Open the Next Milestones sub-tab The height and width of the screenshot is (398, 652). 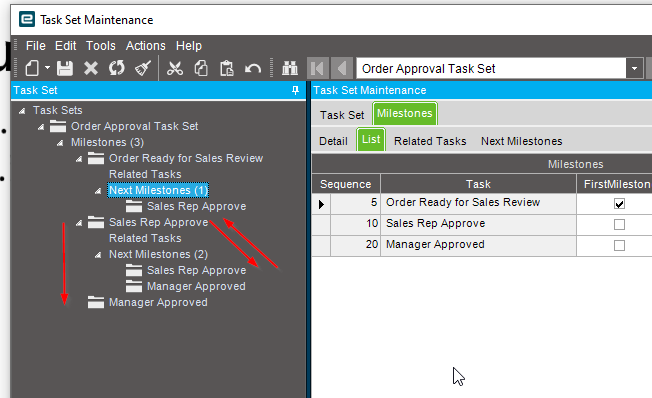tap(521, 141)
